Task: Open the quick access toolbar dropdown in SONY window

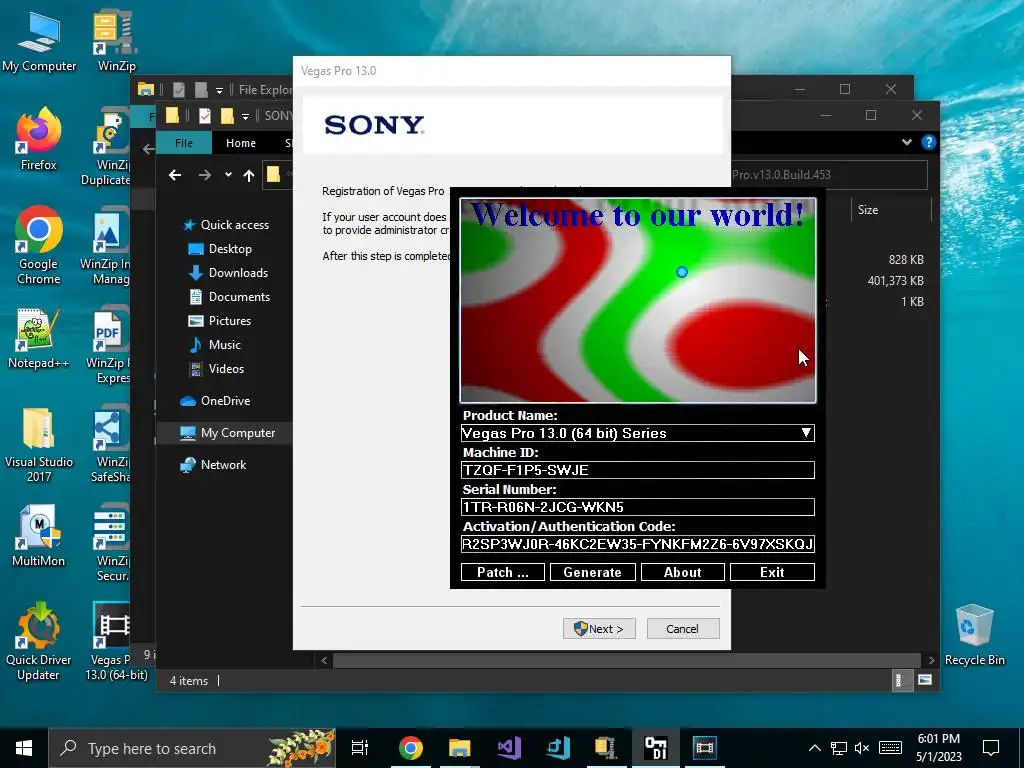Action: click(x=245, y=116)
